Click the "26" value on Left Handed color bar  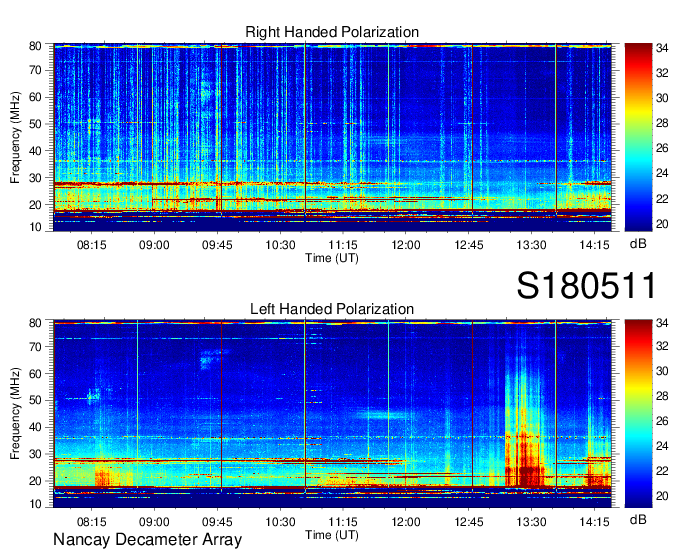[x=662, y=421]
